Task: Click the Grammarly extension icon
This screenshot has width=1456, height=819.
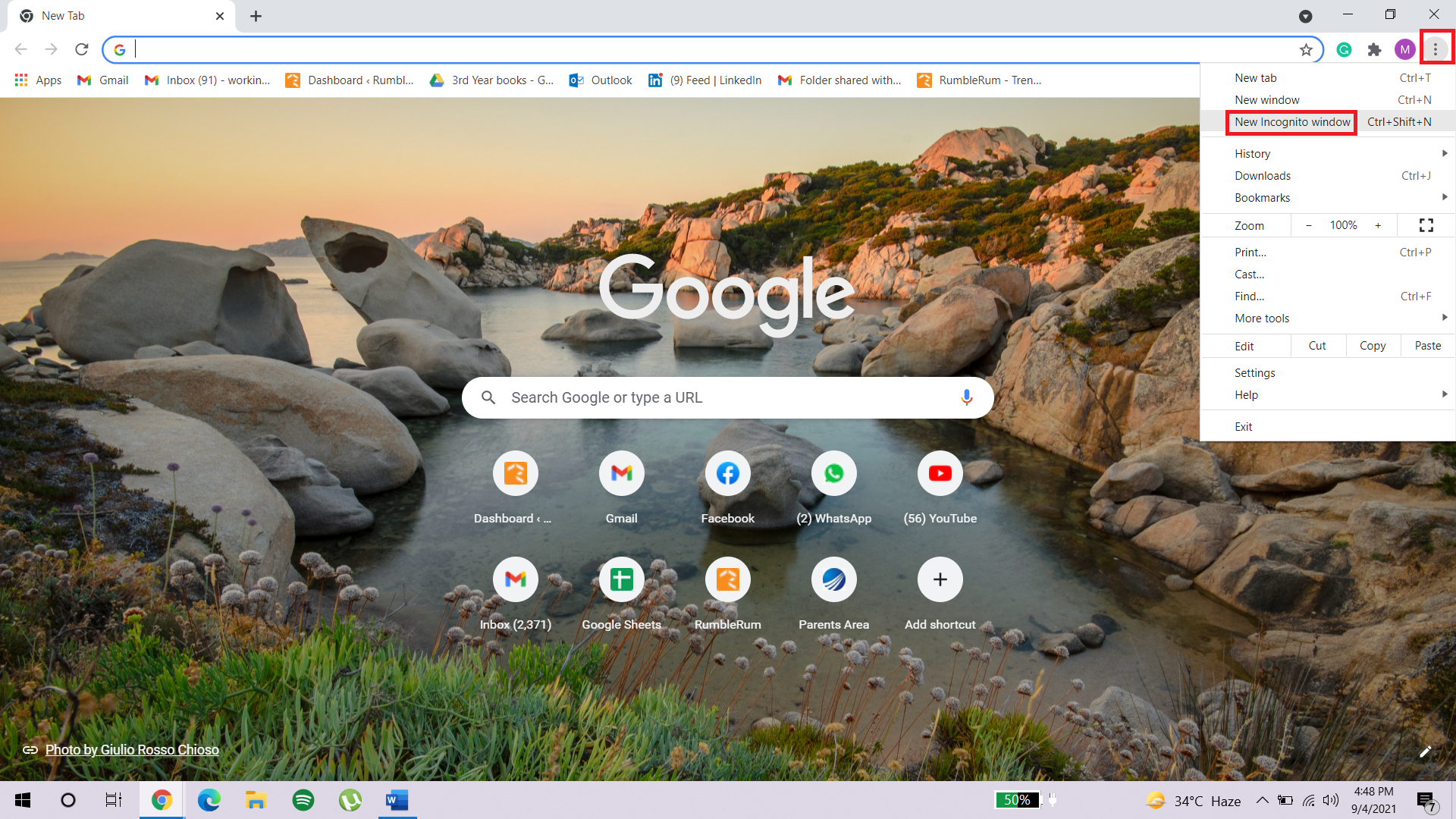Action: point(1344,50)
